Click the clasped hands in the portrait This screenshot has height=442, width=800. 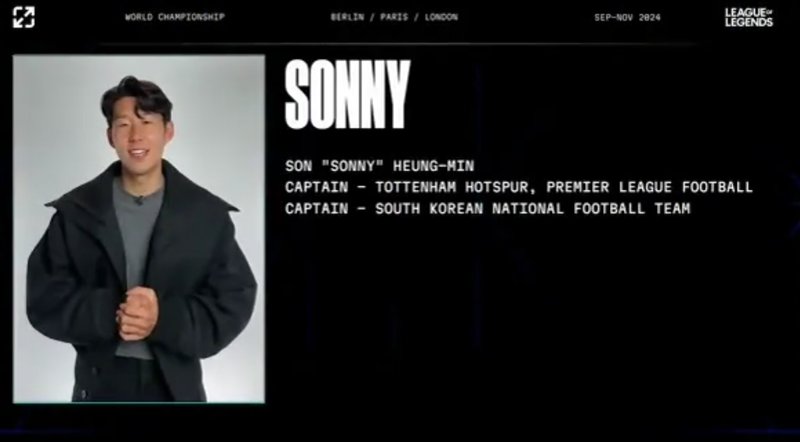pyautogui.click(x=137, y=313)
